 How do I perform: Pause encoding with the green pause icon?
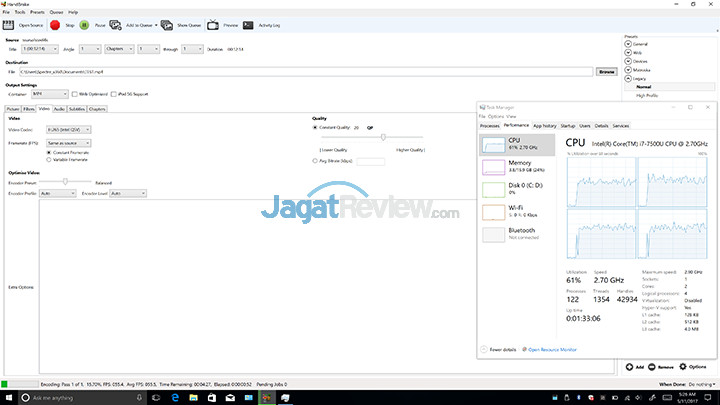84,25
